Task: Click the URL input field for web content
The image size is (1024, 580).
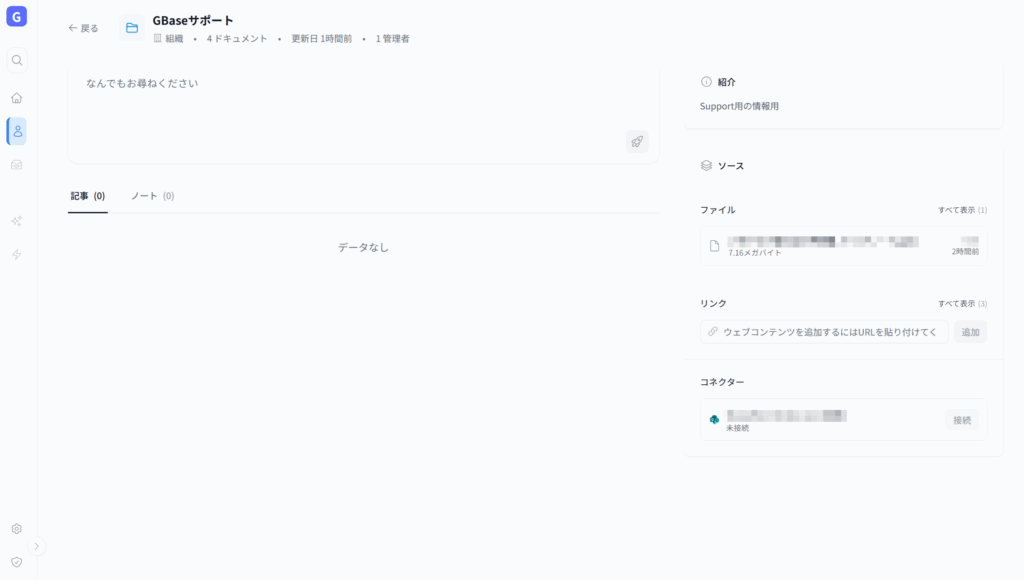Action: 824,332
